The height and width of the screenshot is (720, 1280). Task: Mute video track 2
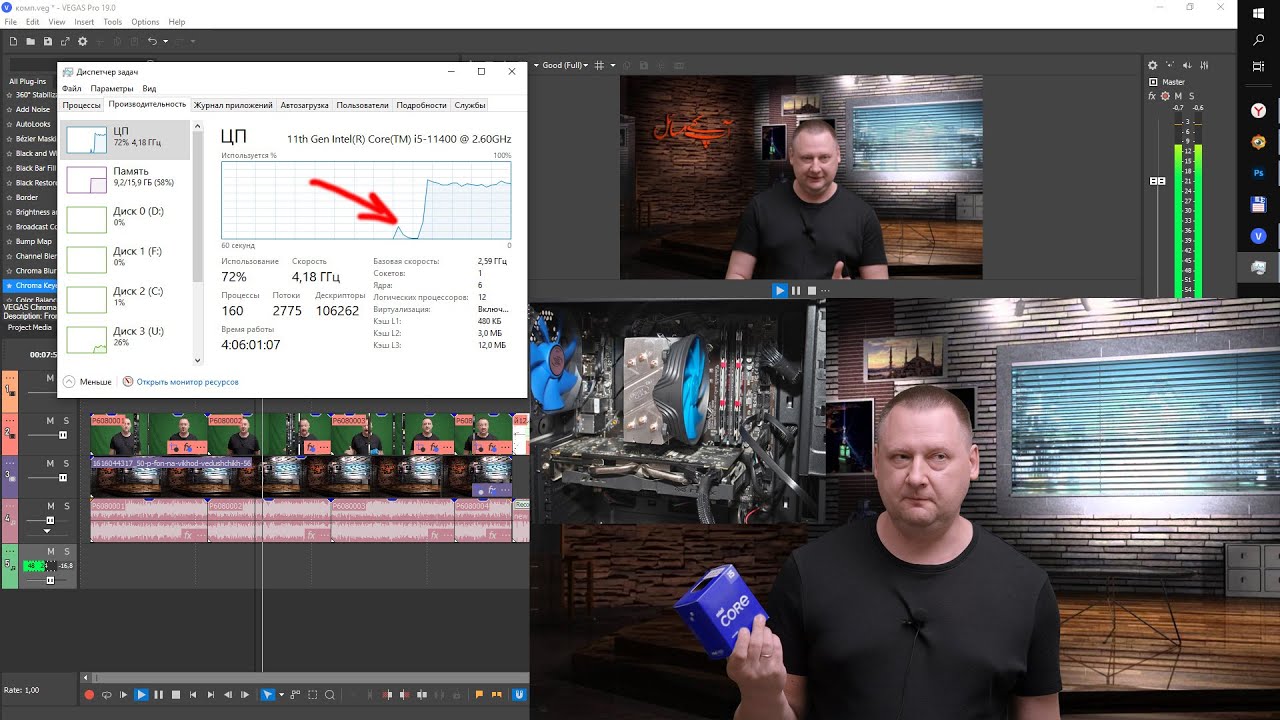point(50,421)
